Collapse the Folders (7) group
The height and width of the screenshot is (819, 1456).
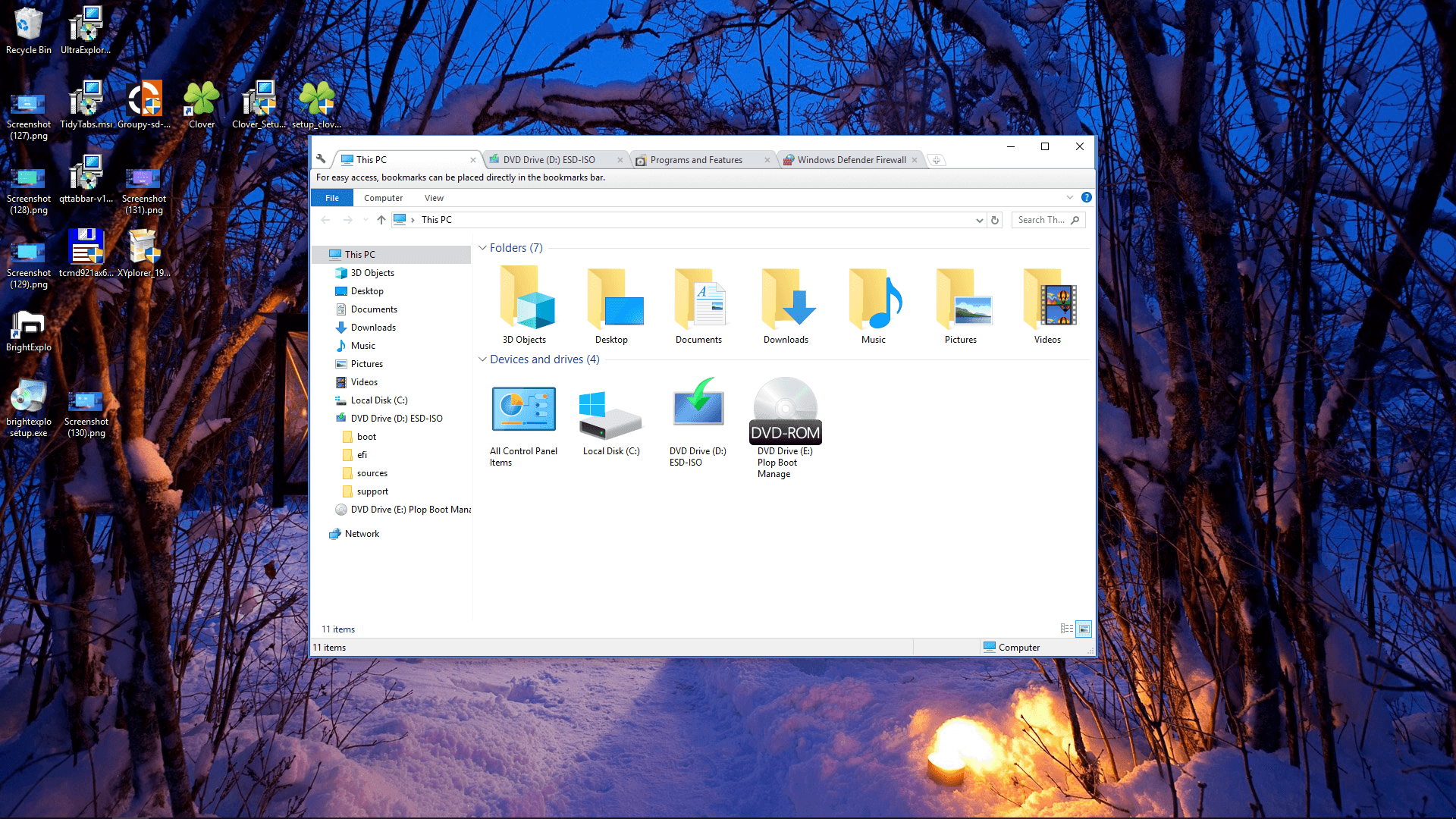[482, 248]
